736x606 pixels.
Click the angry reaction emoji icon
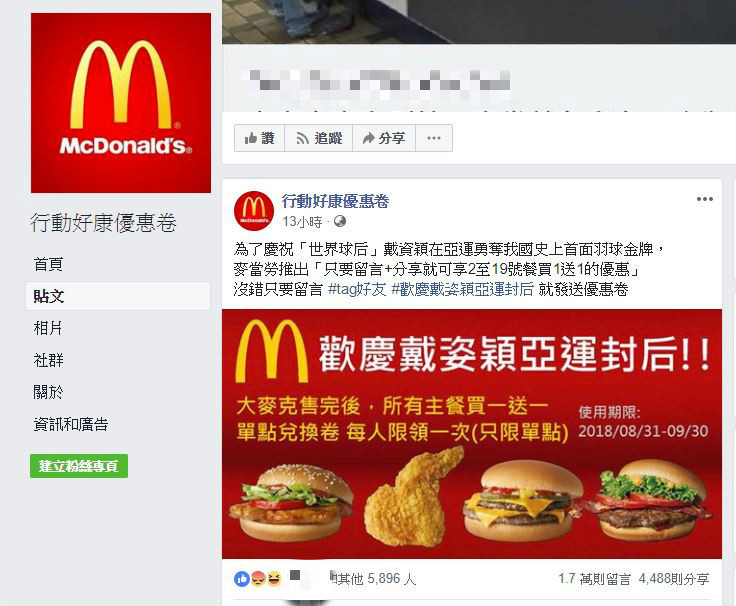(x=258, y=579)
